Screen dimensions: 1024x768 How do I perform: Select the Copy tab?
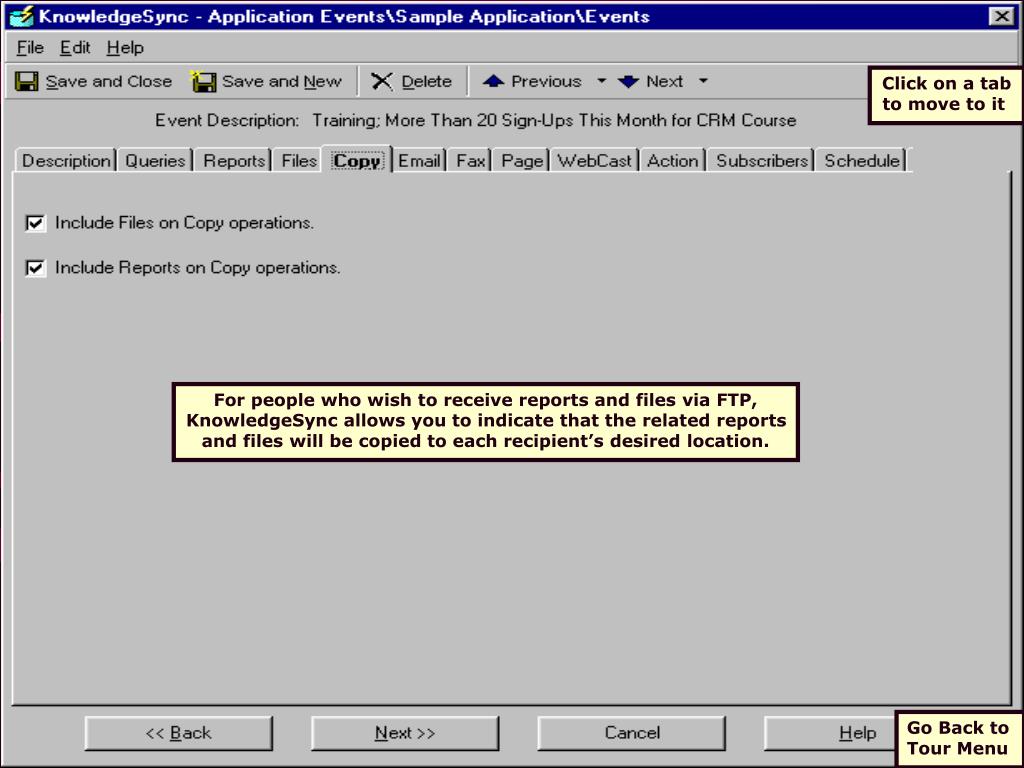pos(357,160)
